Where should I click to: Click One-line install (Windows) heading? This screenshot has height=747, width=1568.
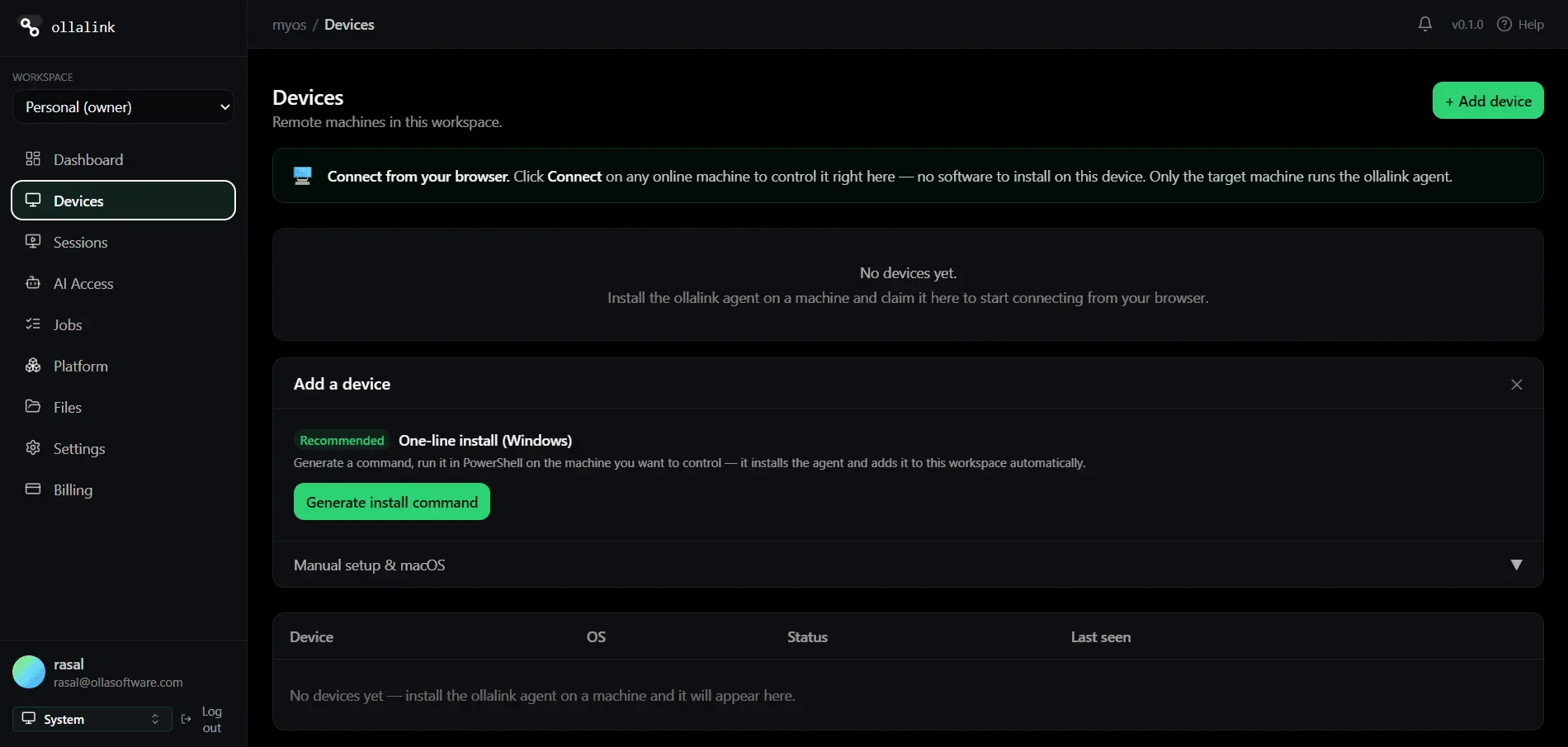tap(485, 440)
